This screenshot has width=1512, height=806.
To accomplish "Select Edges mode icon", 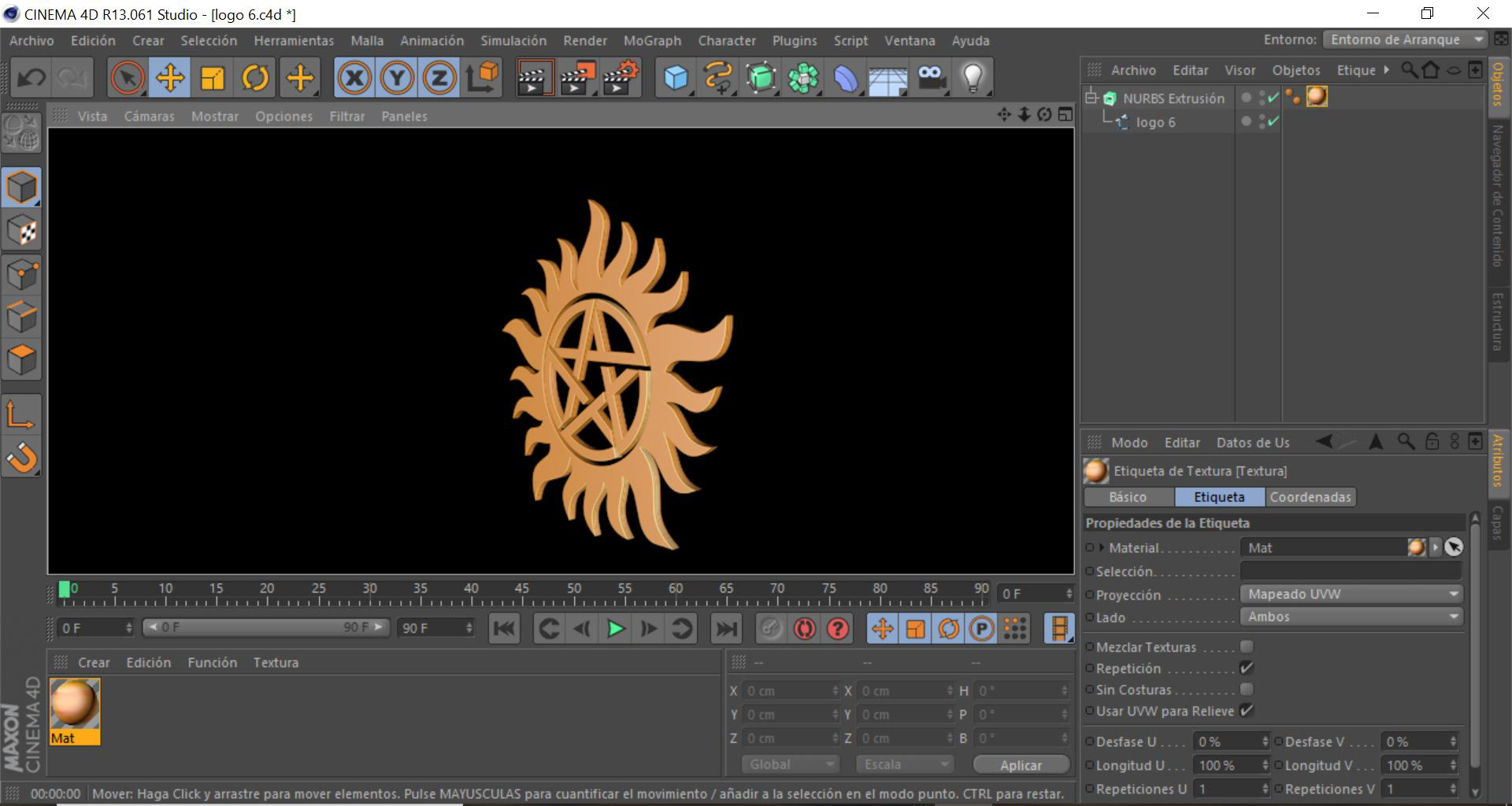I will [21, 318].
